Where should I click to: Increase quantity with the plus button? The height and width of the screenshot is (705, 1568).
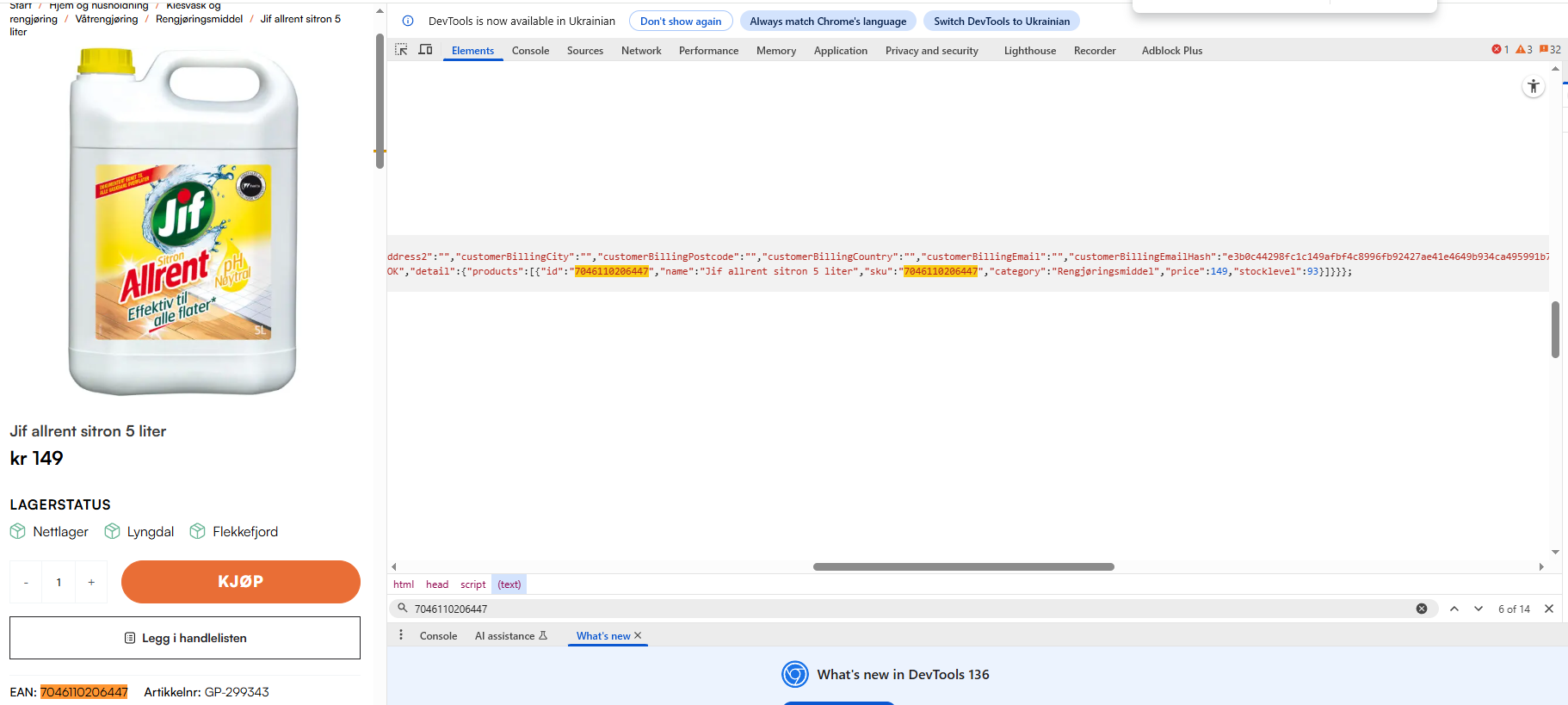[x=91, y=582]
